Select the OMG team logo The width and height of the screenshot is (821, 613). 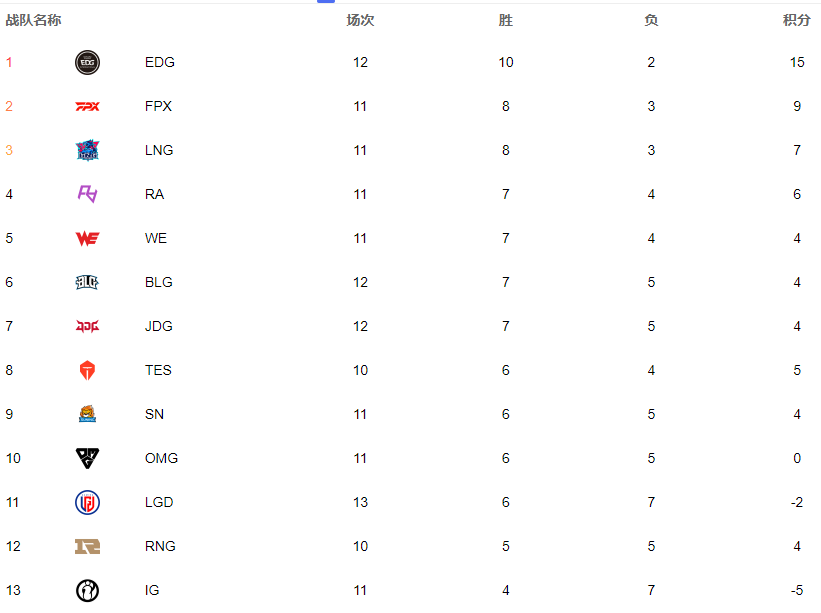87,459
